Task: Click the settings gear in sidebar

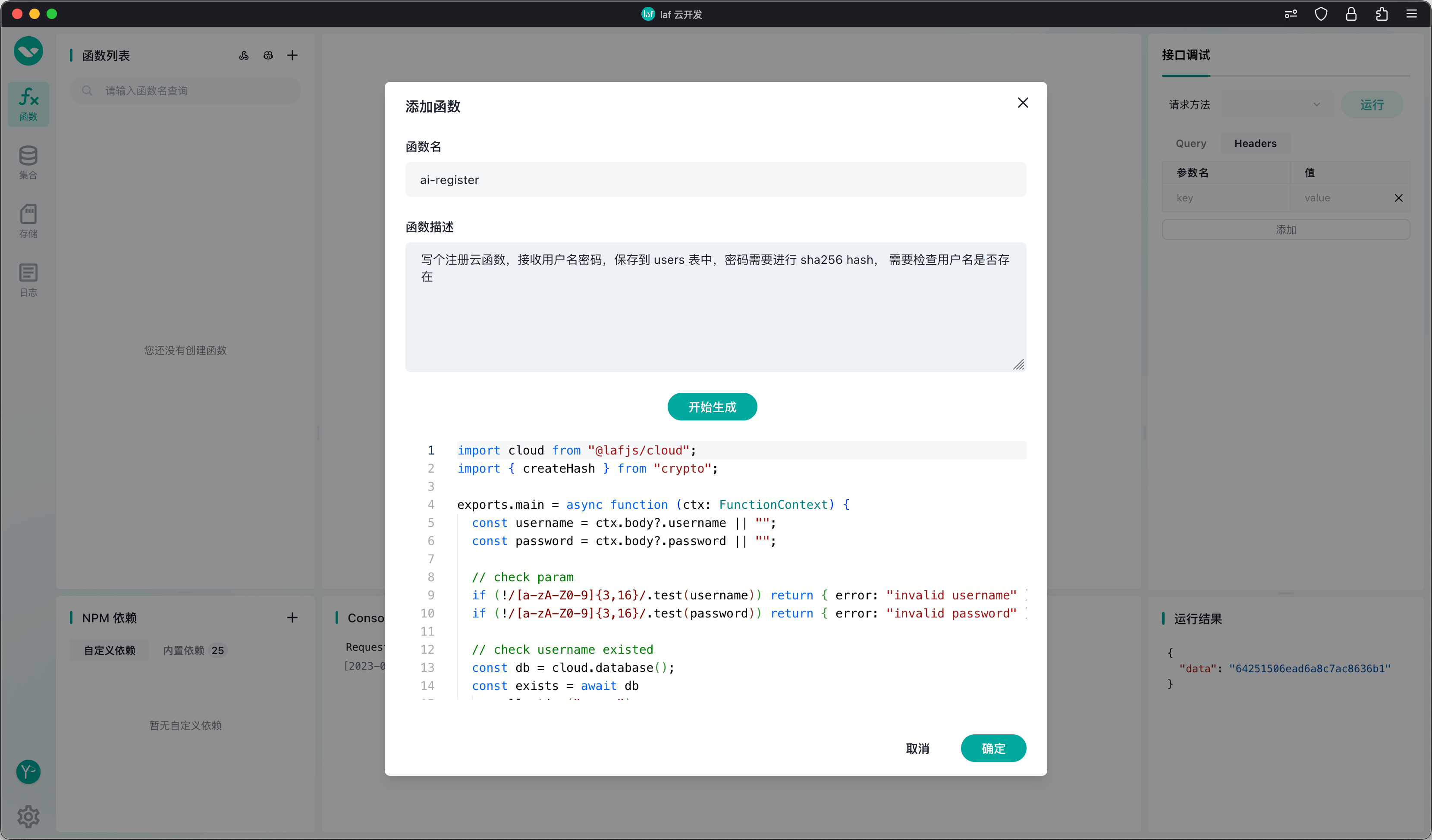Action: (x=28, y=816)
